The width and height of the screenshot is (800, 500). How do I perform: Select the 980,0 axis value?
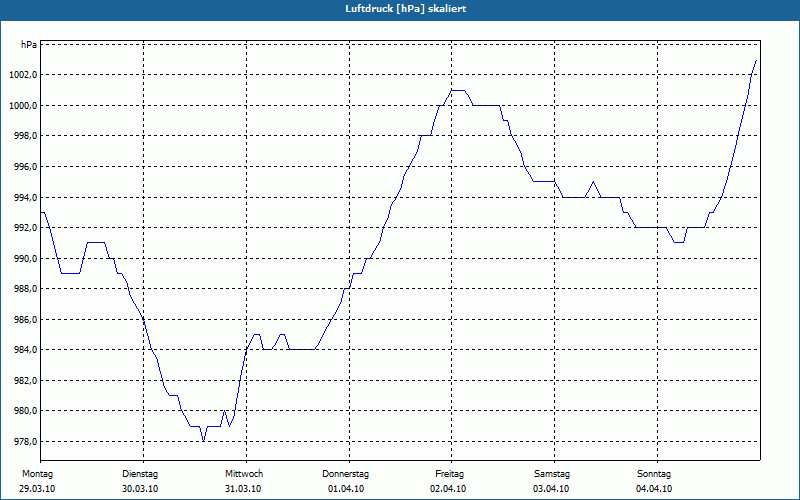[x=25, y=411]
